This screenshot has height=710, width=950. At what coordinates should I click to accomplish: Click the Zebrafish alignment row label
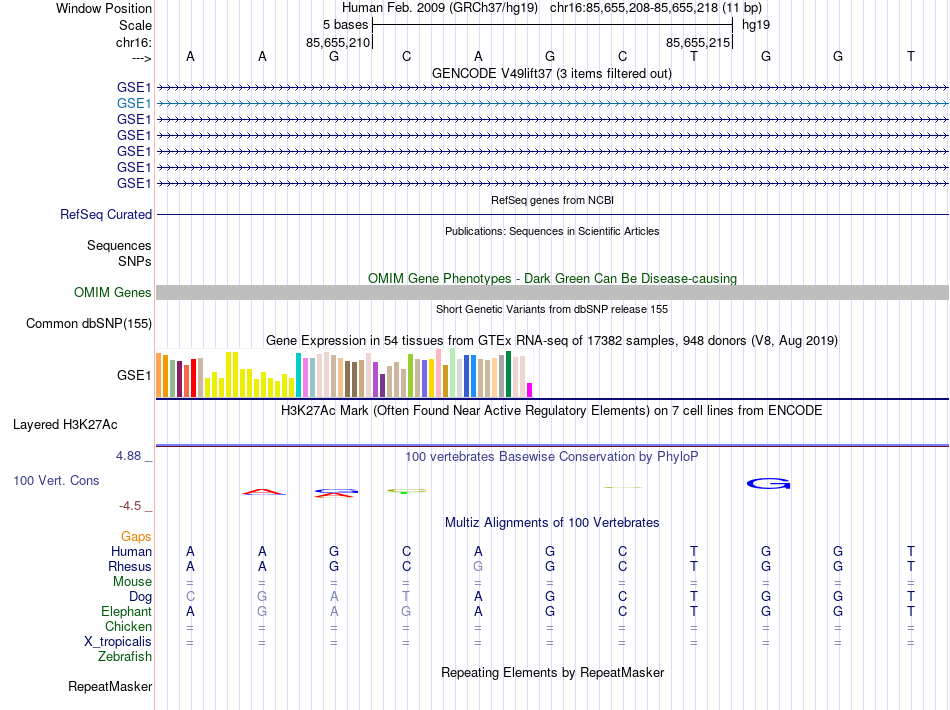125,657
